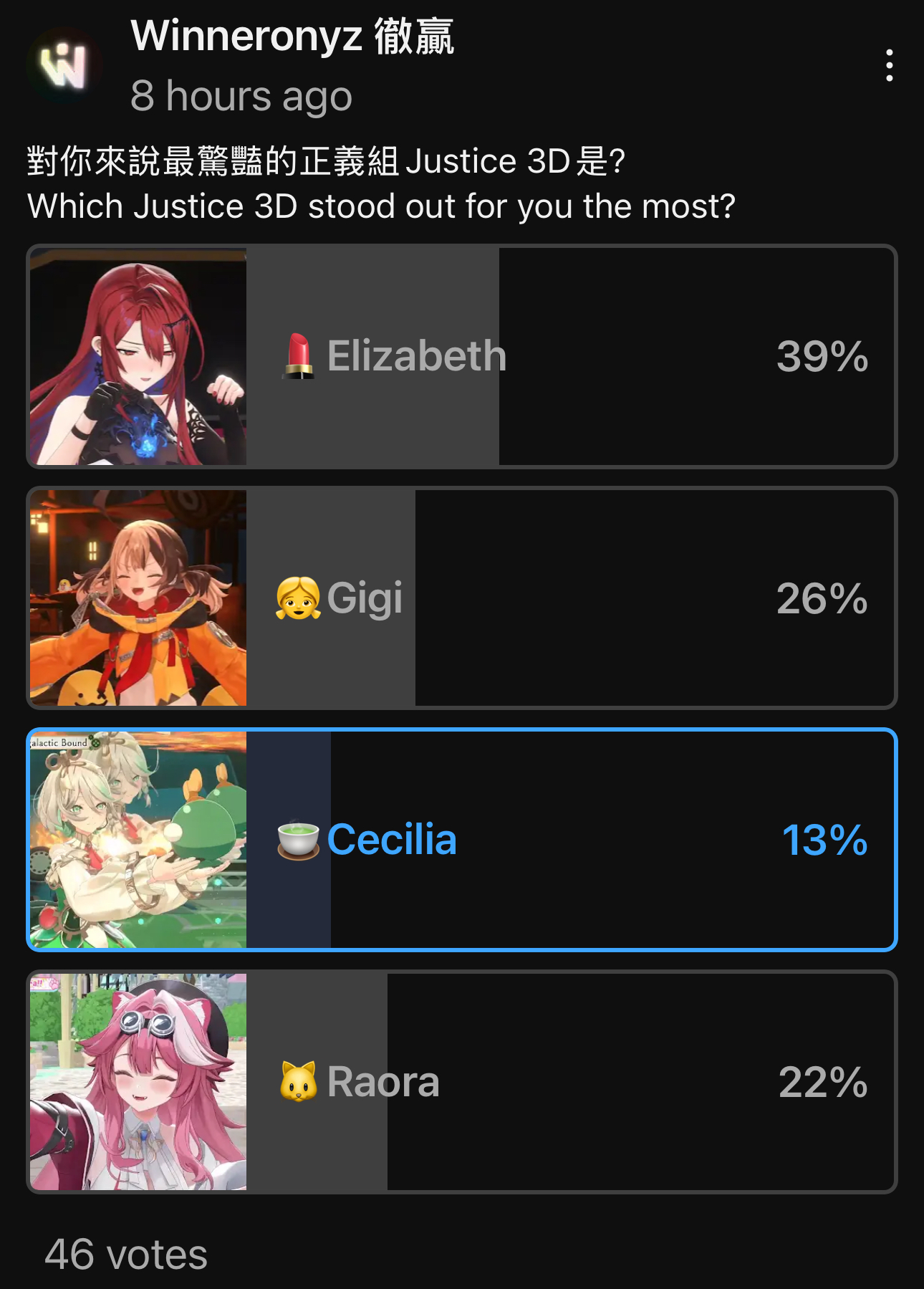The image size is (924, 1289).
Task: Click the '8 hours ago' timestamp
Action: (241, 95)
